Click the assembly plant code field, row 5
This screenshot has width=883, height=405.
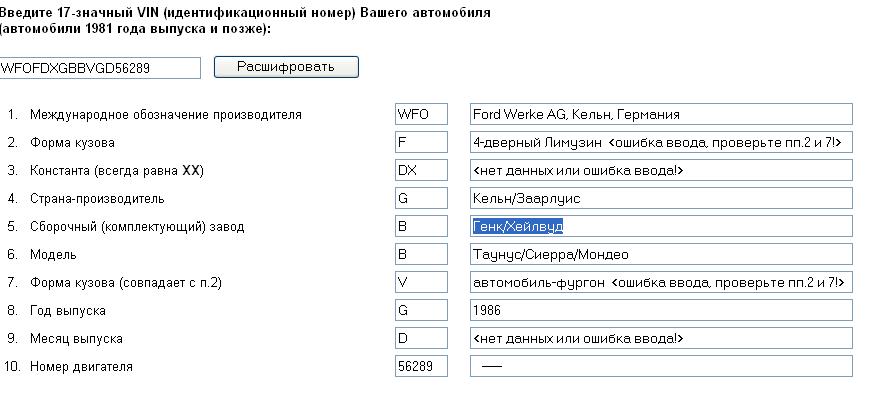[421, 227]
